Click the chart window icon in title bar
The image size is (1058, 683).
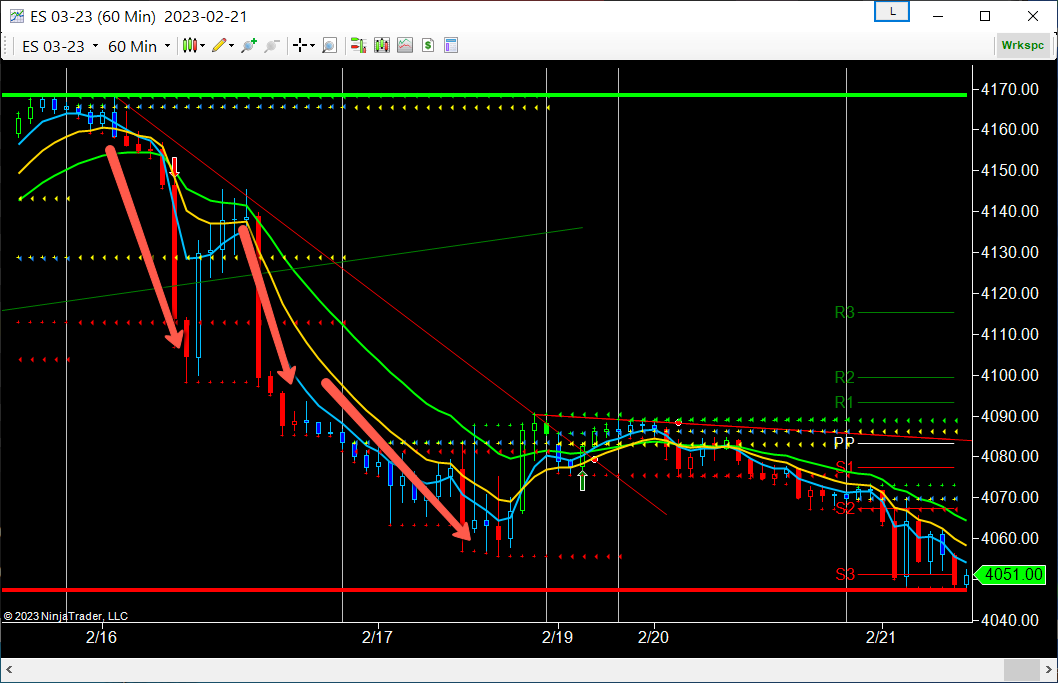(x=17, y=16)
